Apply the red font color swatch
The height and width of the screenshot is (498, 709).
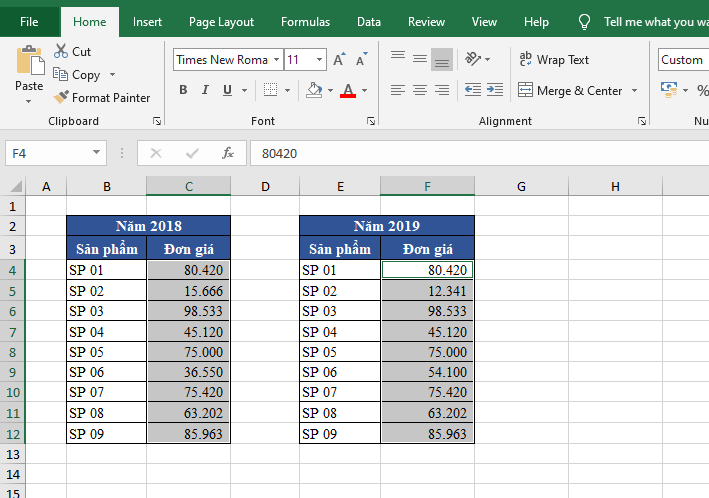[x=347, y=90]
